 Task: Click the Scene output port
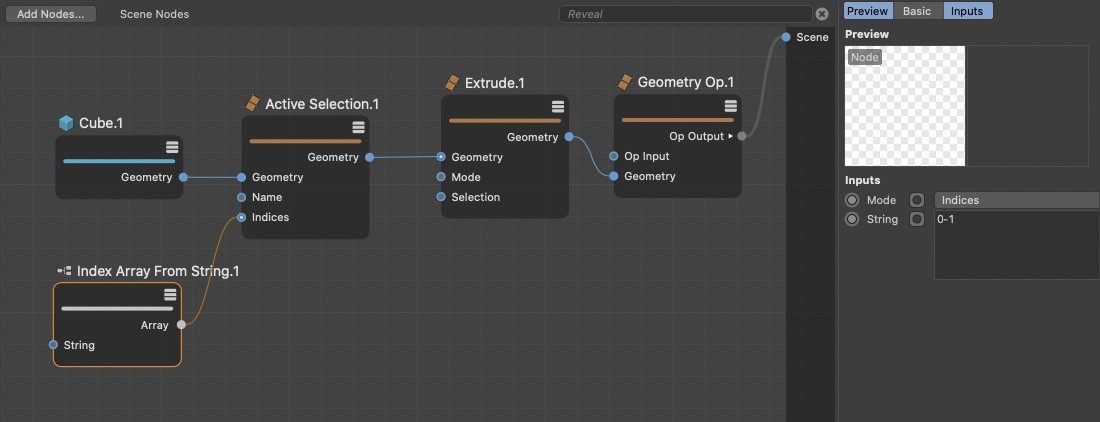coord(786,36)
